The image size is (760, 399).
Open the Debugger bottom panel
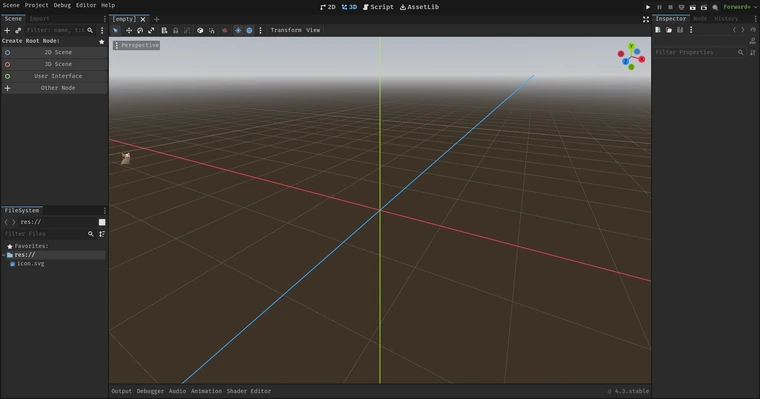[150, 391]
